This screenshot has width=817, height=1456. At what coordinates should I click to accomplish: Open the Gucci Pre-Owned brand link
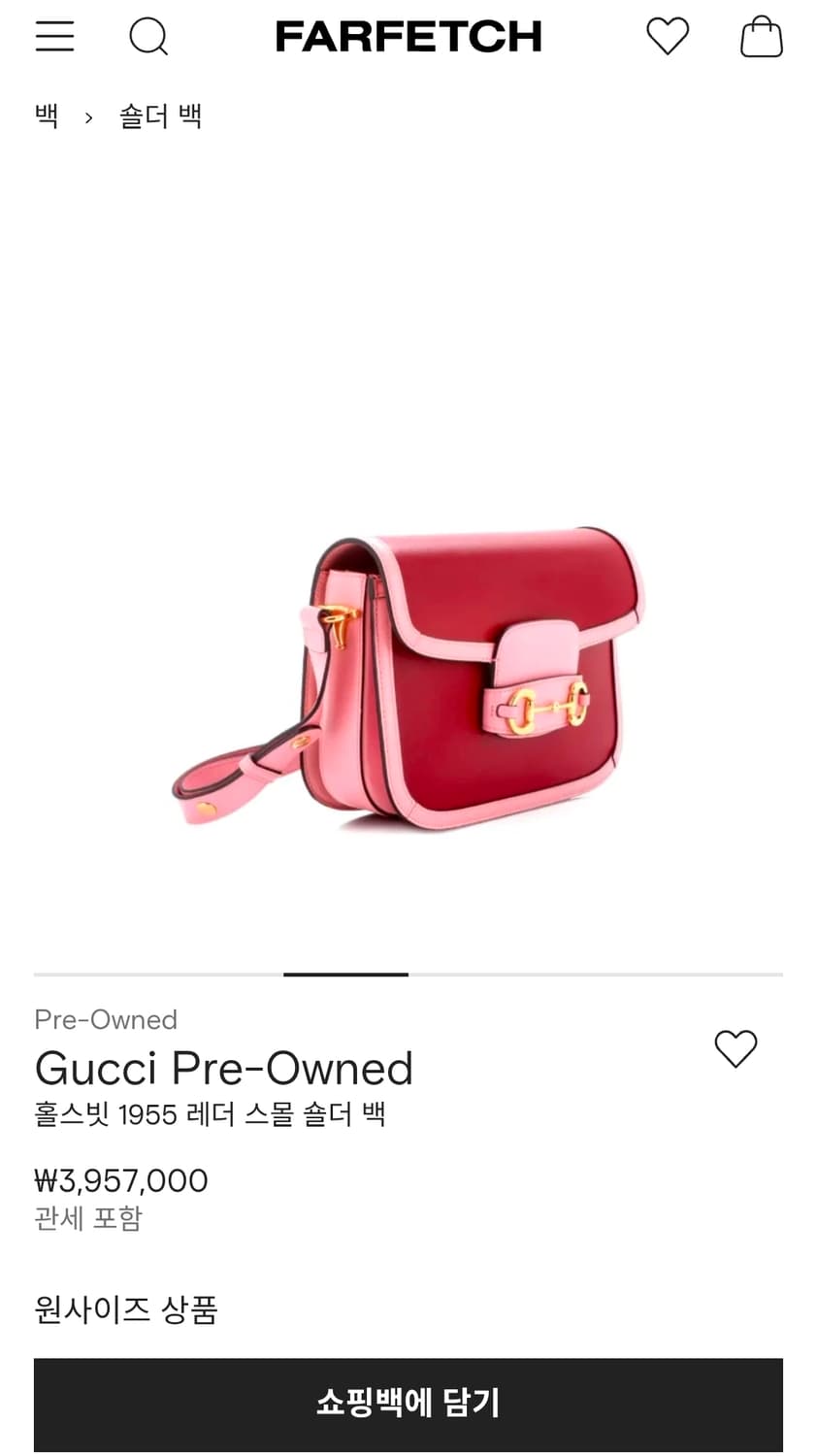click(x=224, y=1069)
